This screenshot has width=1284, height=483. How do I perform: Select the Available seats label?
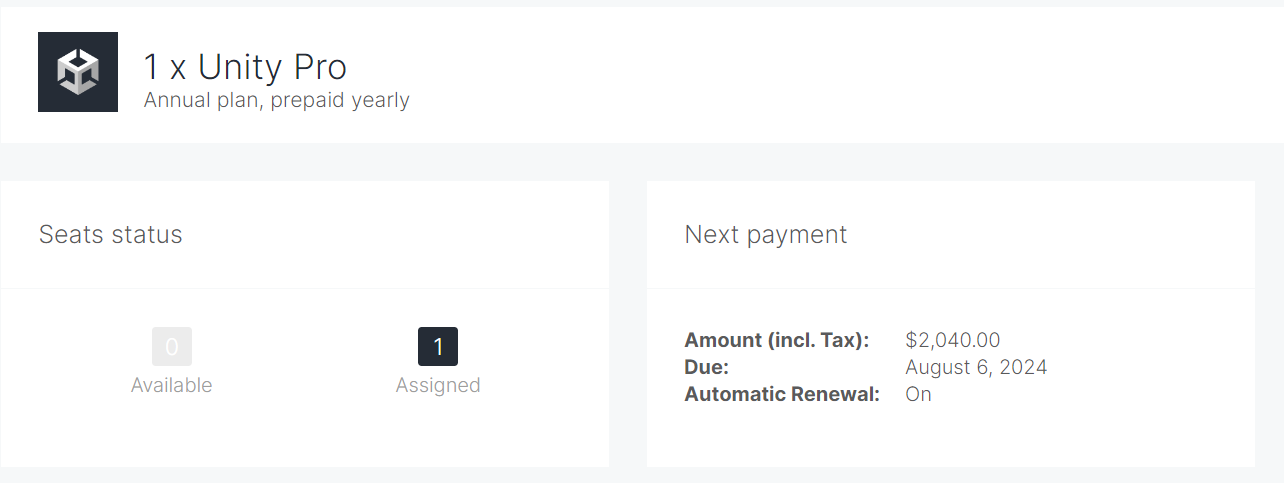[172, 385]
